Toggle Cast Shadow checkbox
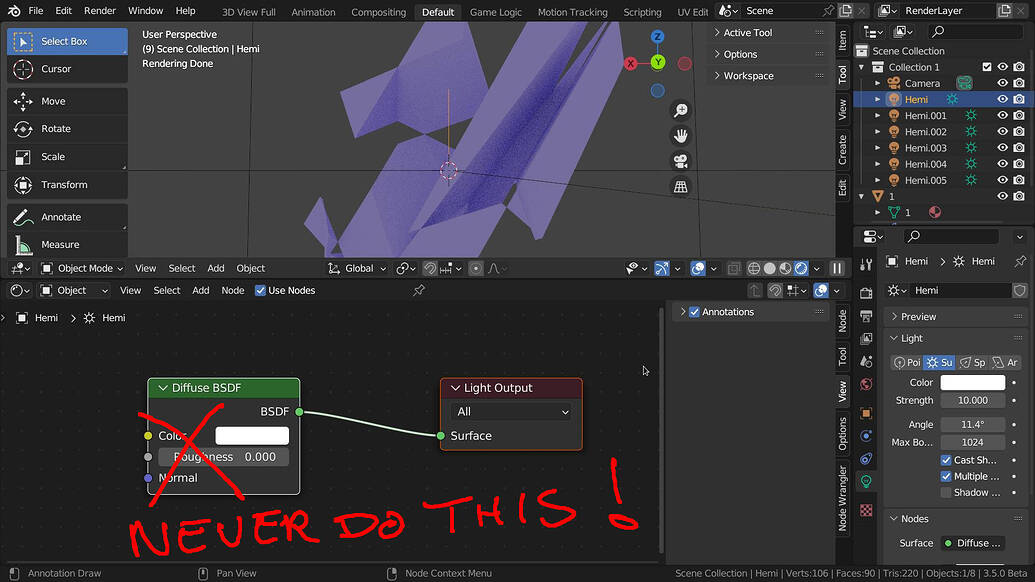Screen dimensions: 1035x582 946,460
